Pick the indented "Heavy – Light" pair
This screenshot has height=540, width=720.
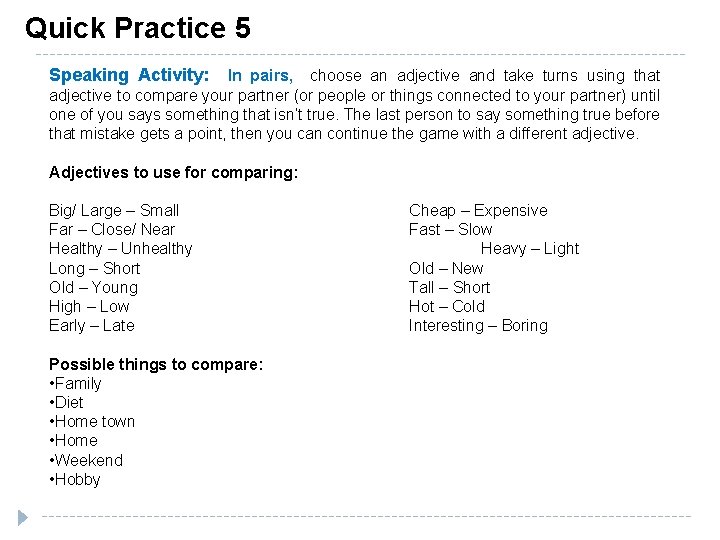529,248
